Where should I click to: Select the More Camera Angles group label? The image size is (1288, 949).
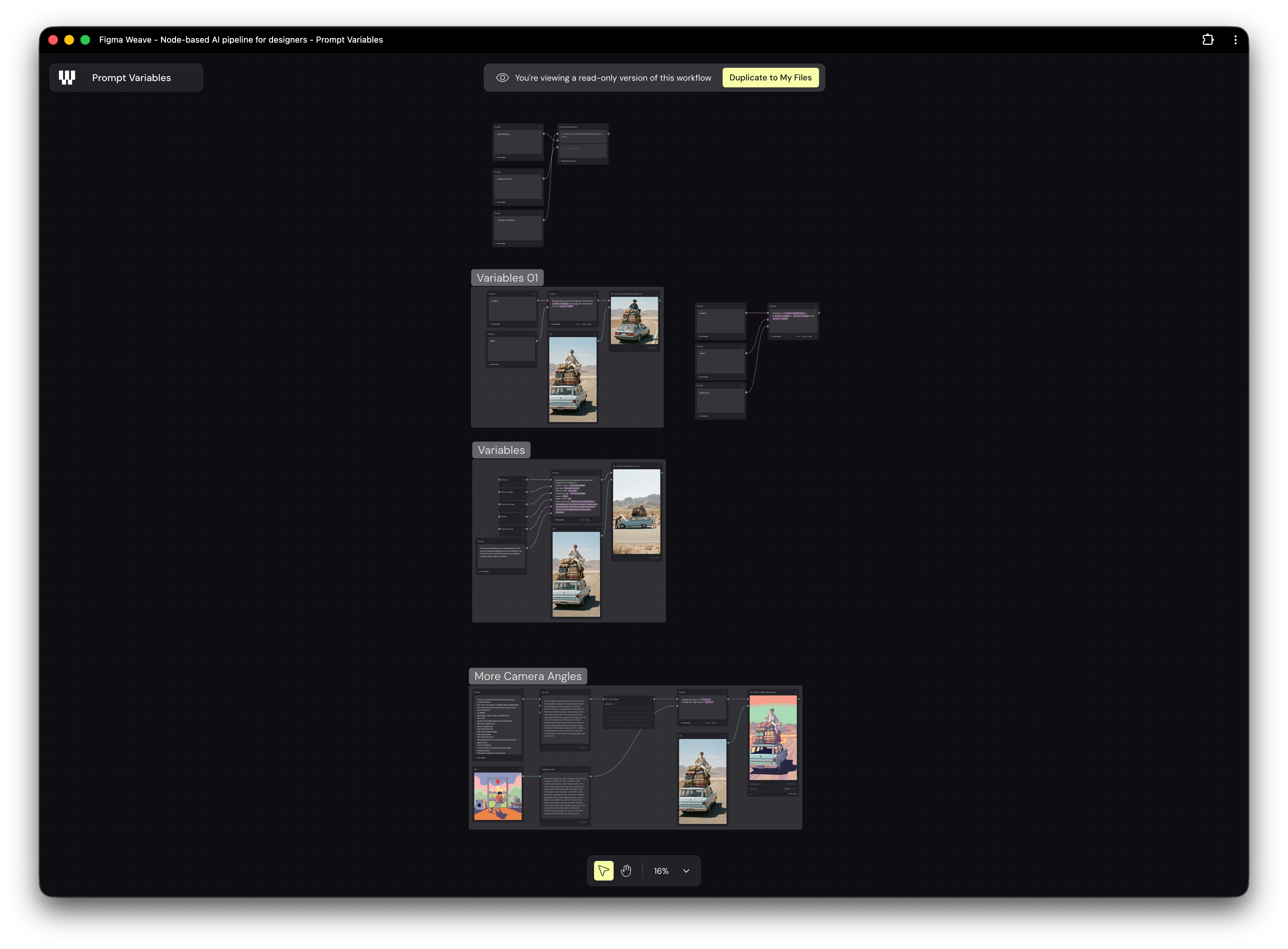tap(528, 676)
